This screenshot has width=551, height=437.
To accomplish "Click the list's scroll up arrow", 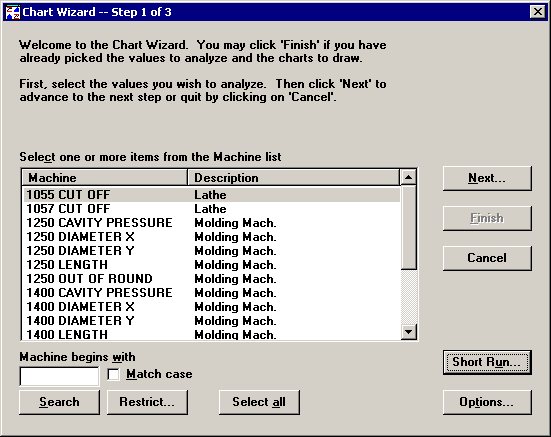I will point(408,177).
